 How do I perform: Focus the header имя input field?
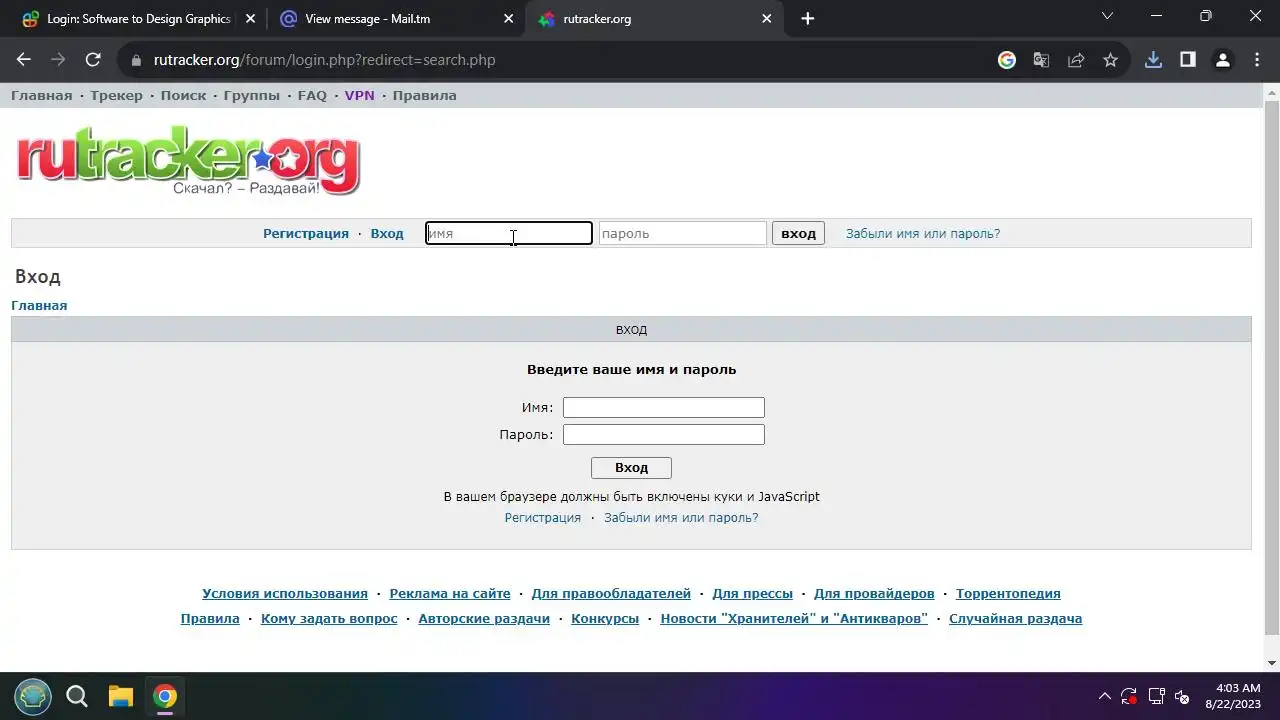[x=509, y=233]
